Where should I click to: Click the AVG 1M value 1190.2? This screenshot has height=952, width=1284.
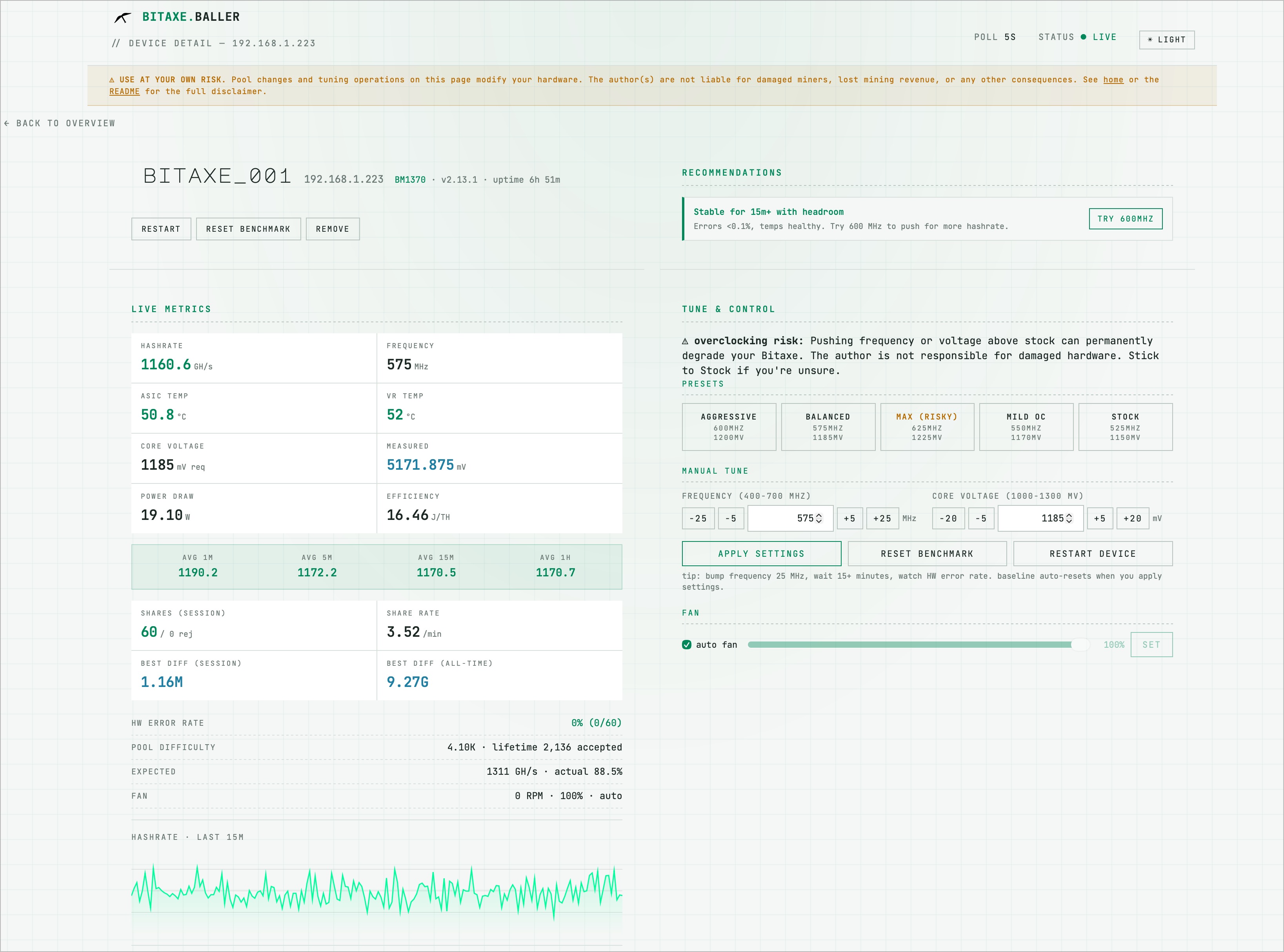198,572
